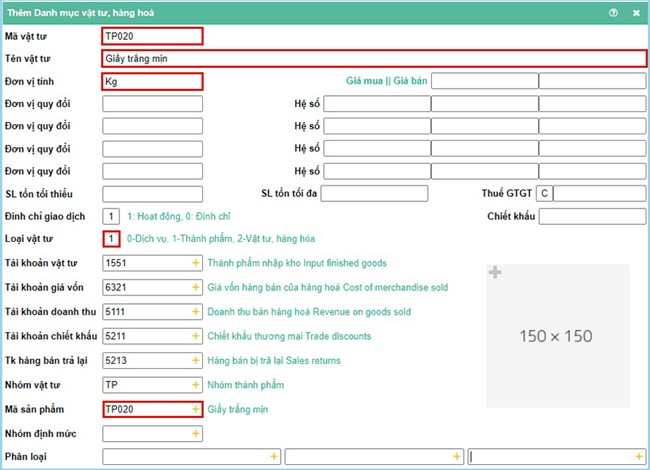Click the Chiết khấu input field
This screenshot has width=650, height=470.
point(591,216)
